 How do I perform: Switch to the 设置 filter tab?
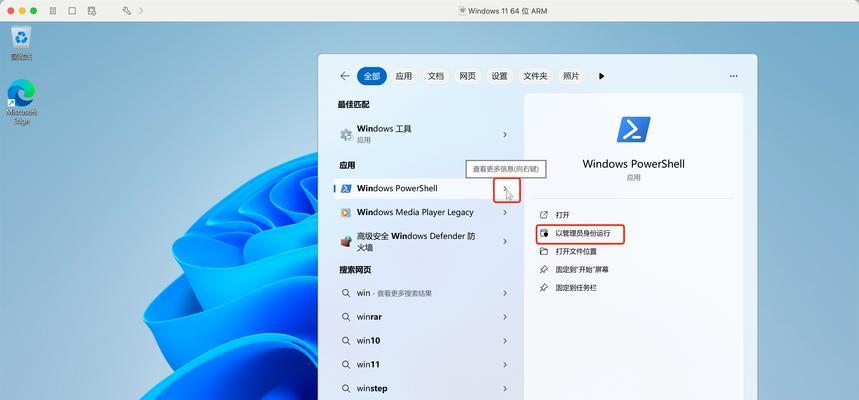(499, 76)
